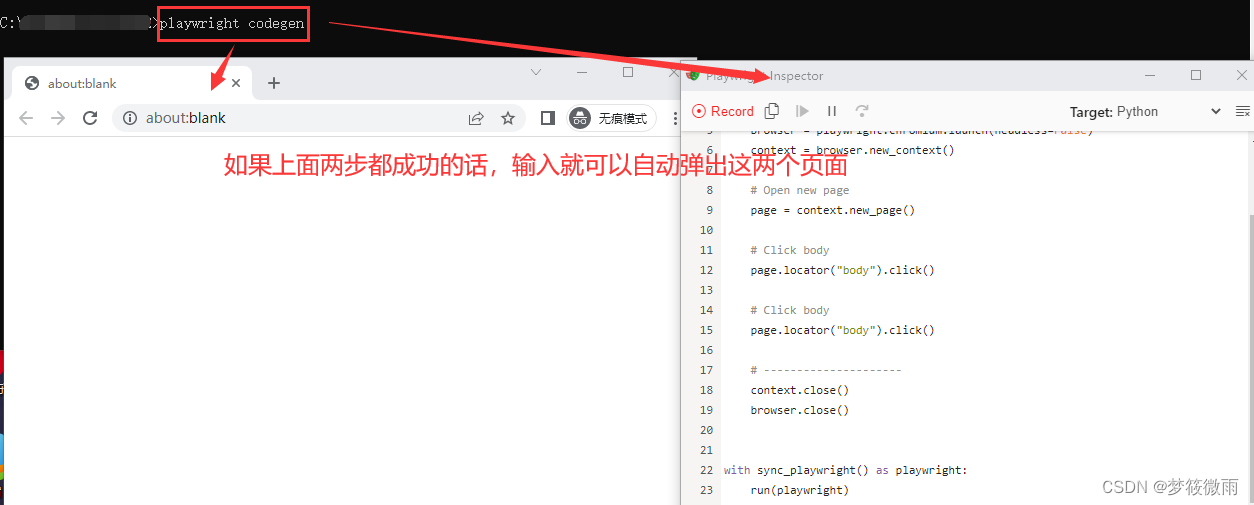Share this page via the share icon

[x=476, y=118]
